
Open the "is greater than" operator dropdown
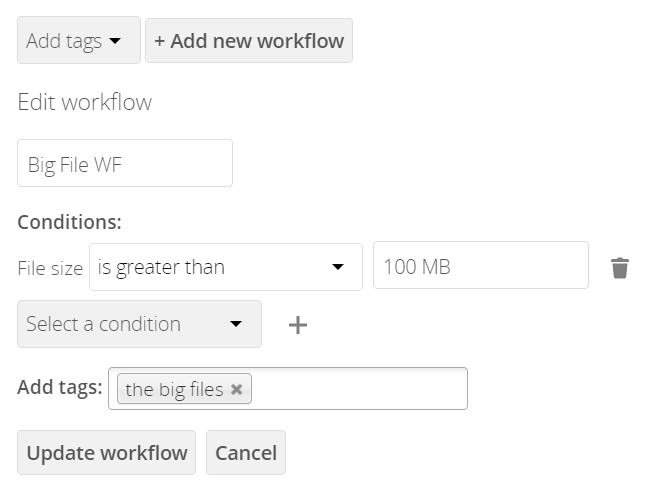(226, 267)
